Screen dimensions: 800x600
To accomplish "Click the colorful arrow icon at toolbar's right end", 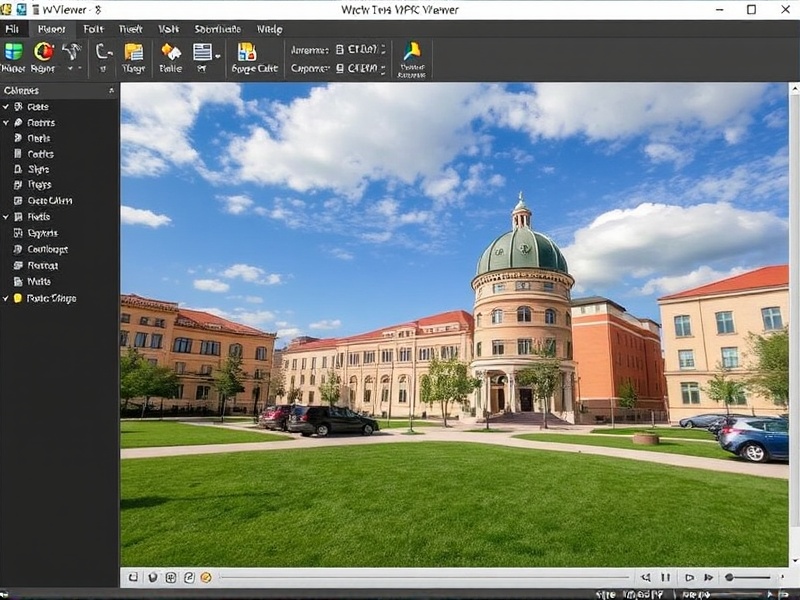I will tap(412, 51).
